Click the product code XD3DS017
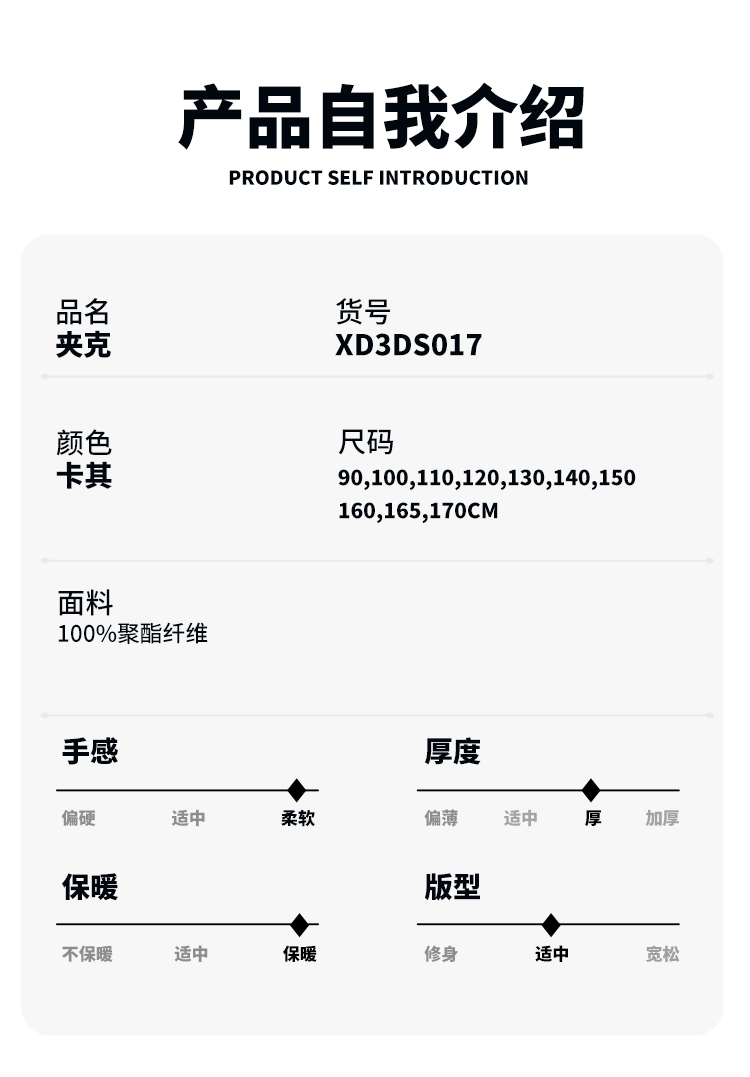This screenshot has width=750, height=1077. pos(409,345)
